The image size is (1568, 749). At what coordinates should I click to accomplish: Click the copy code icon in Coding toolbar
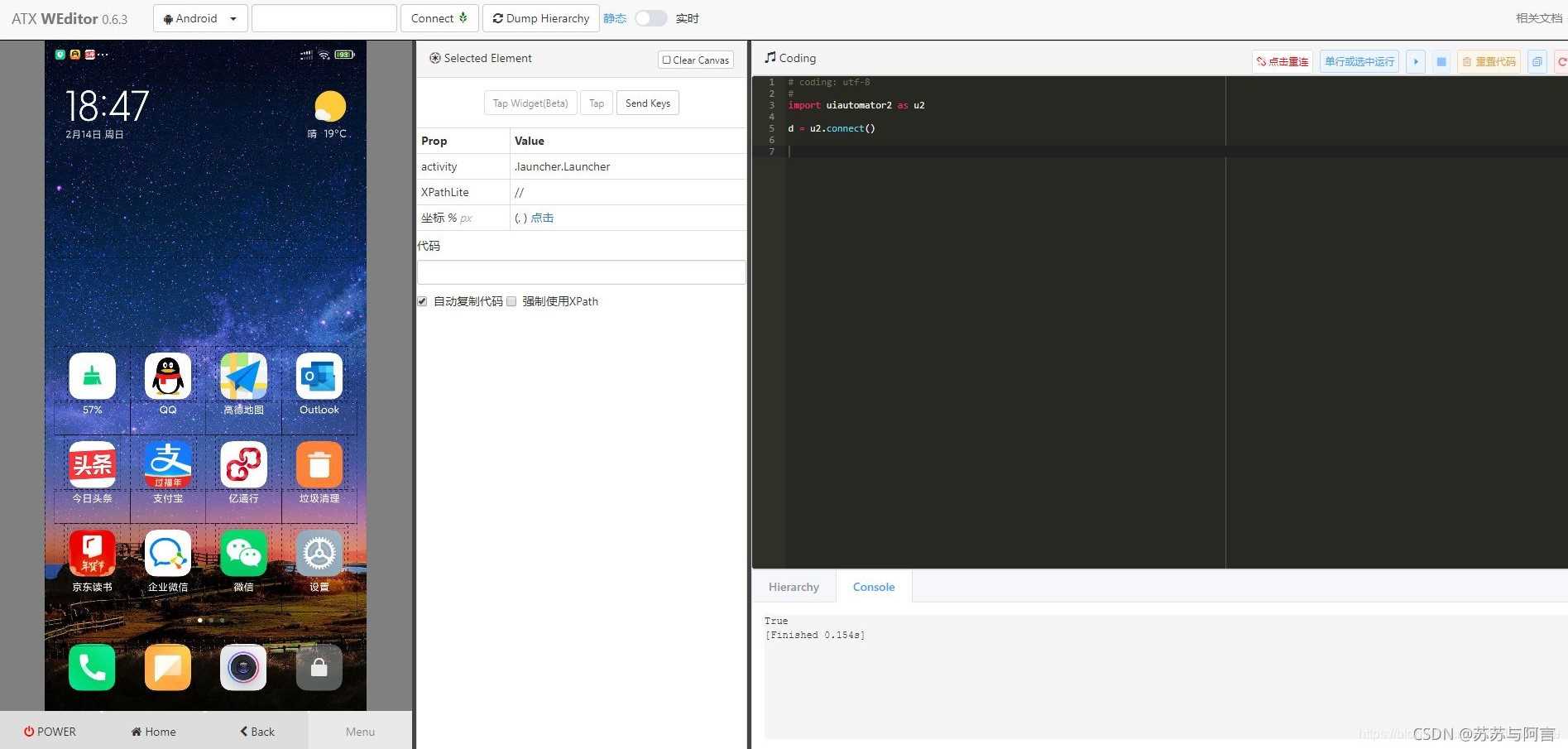tap(1537, 61)
